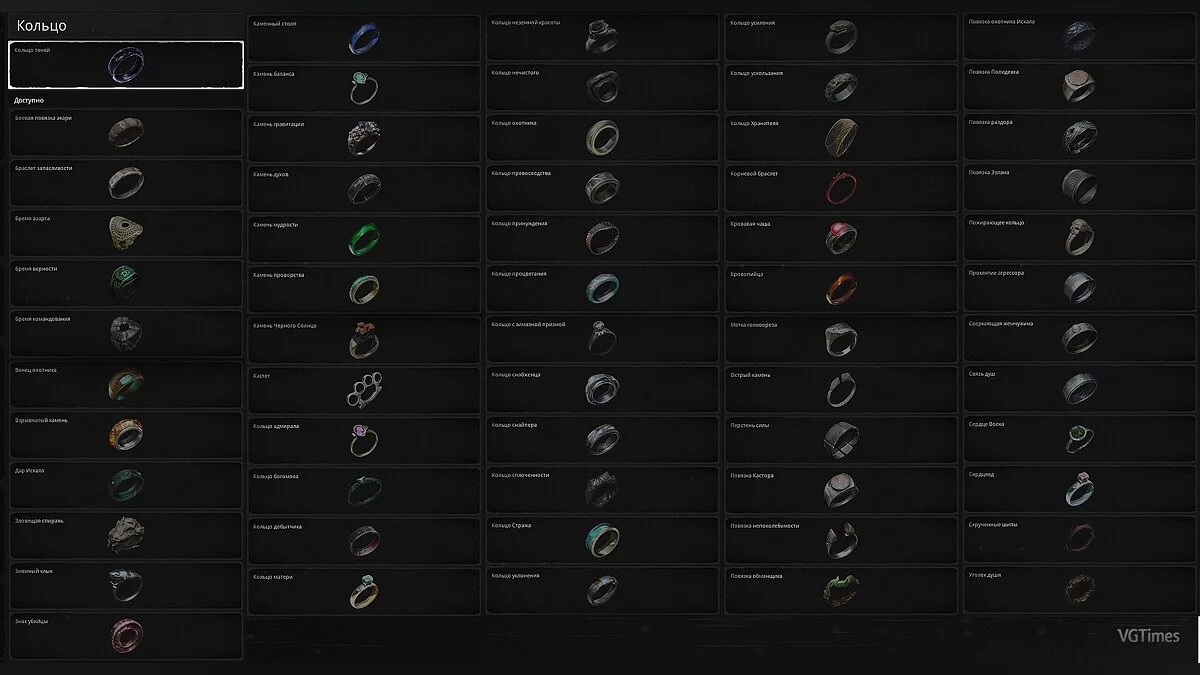Pick the Кастет brass knuckles ring
1200x675 pixels.
(364, 390)
